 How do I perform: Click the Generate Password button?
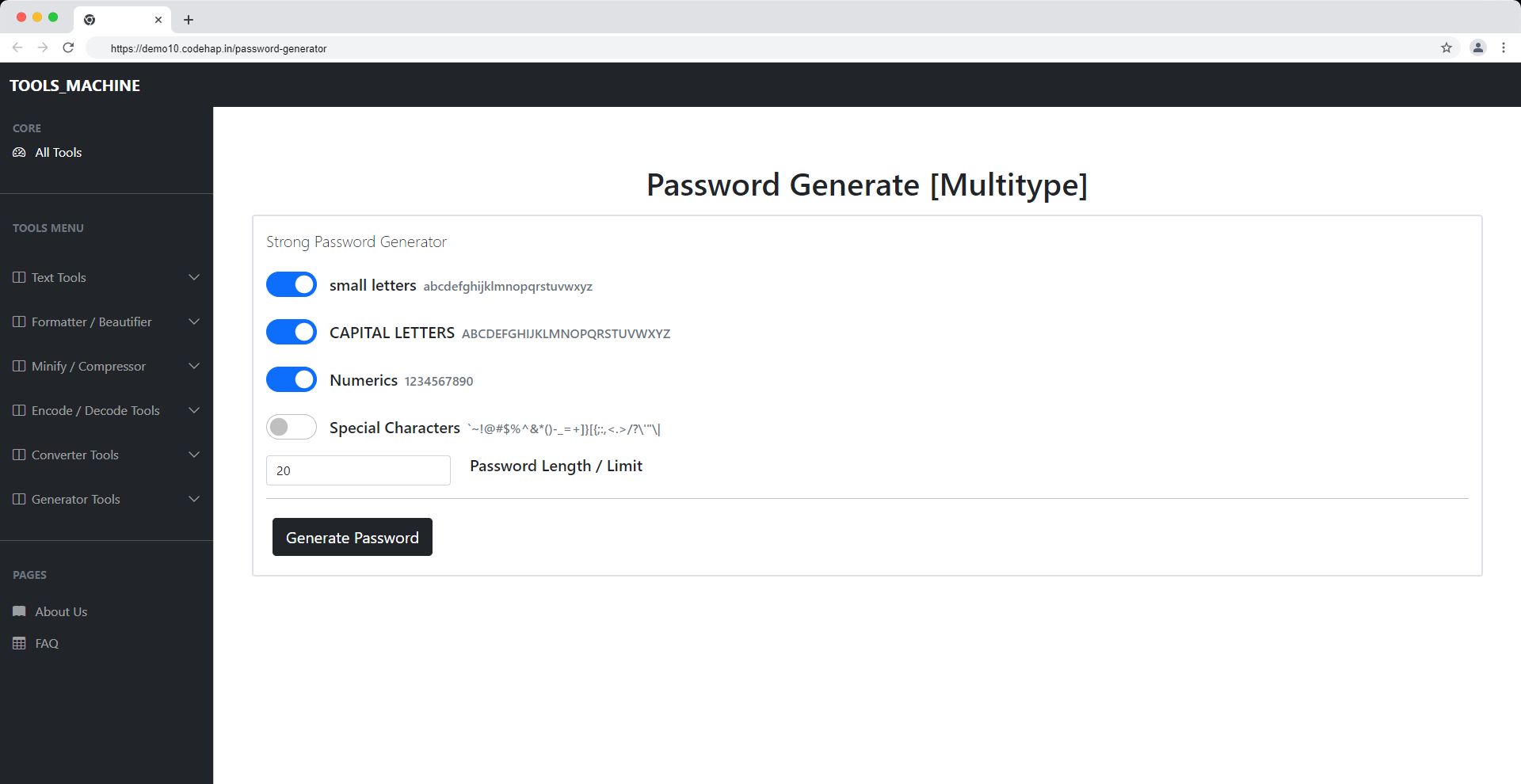click(x=353, y=538)
